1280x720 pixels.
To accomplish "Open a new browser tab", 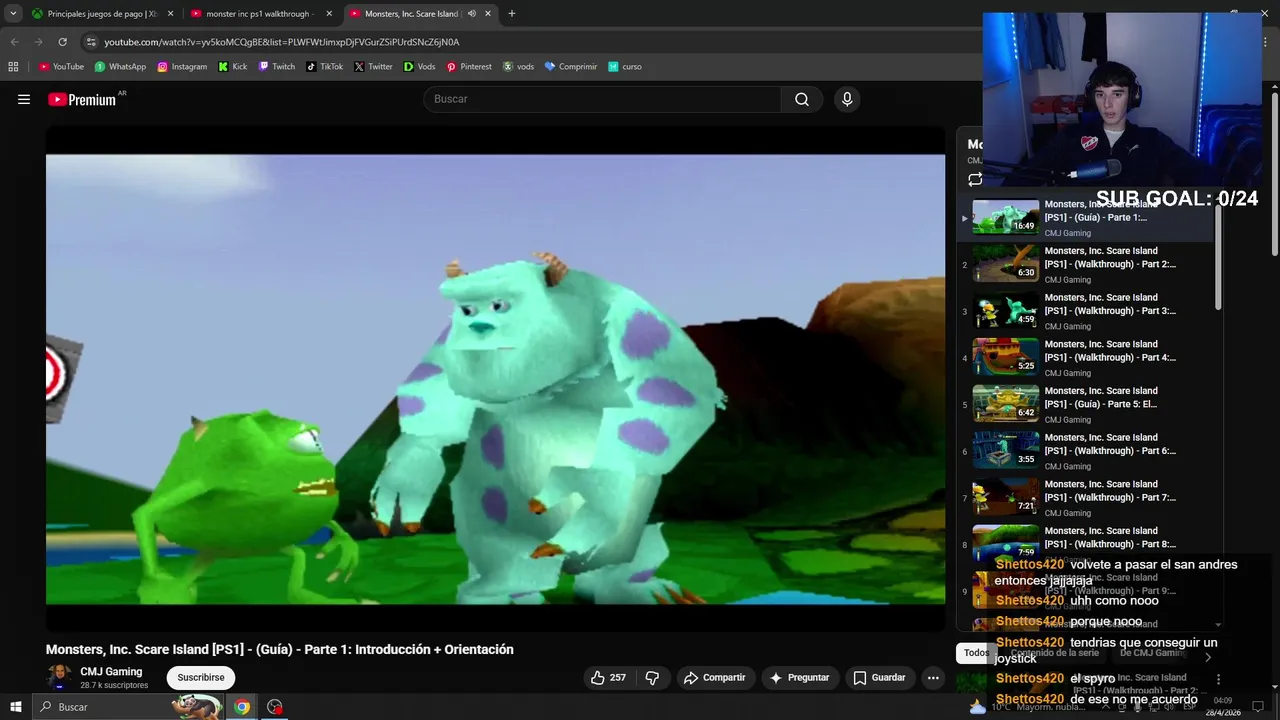I will click(512, 13).
